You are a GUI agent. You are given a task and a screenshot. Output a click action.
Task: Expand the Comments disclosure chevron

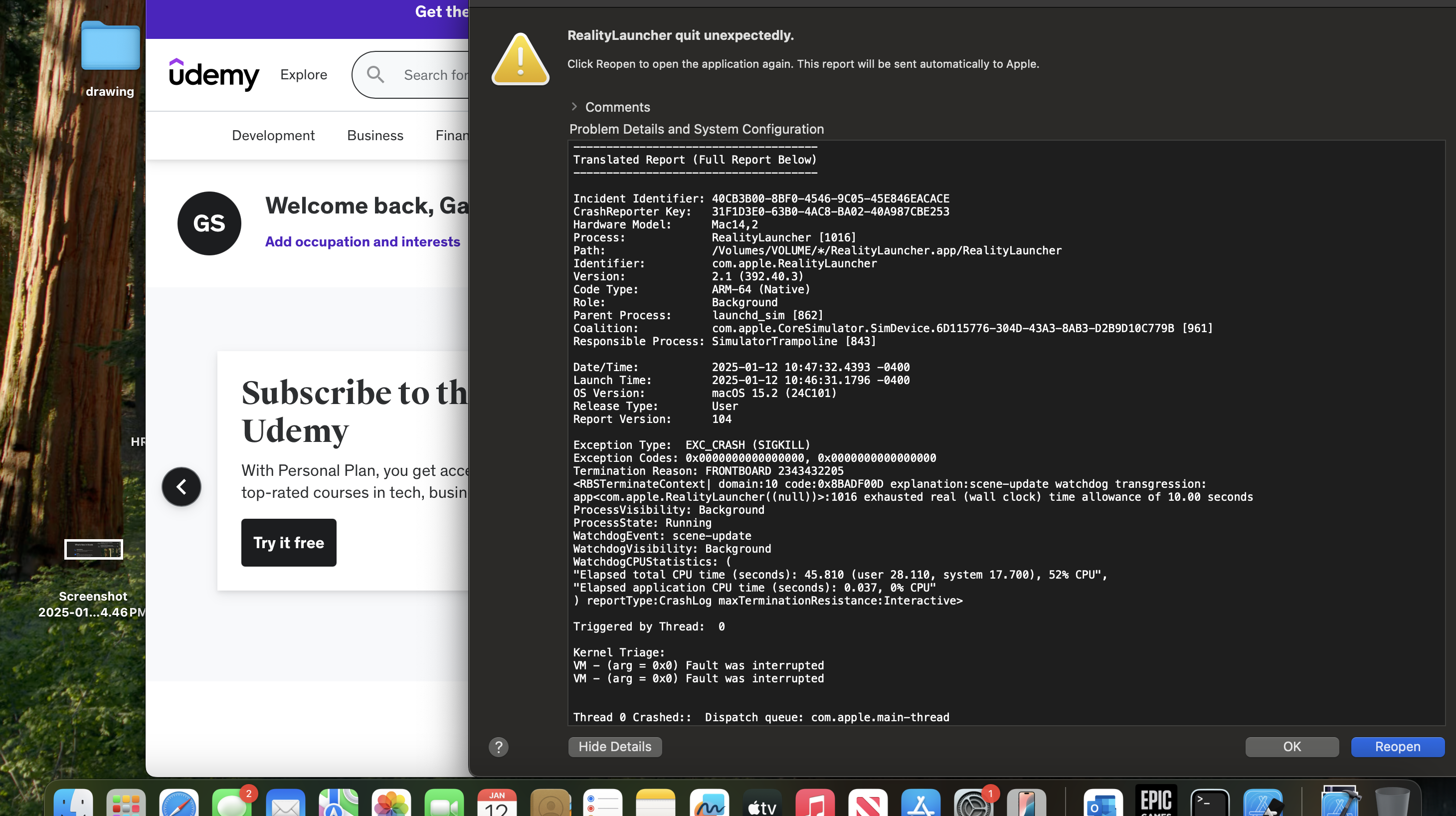pyautogui.click(x=574, y=106)
